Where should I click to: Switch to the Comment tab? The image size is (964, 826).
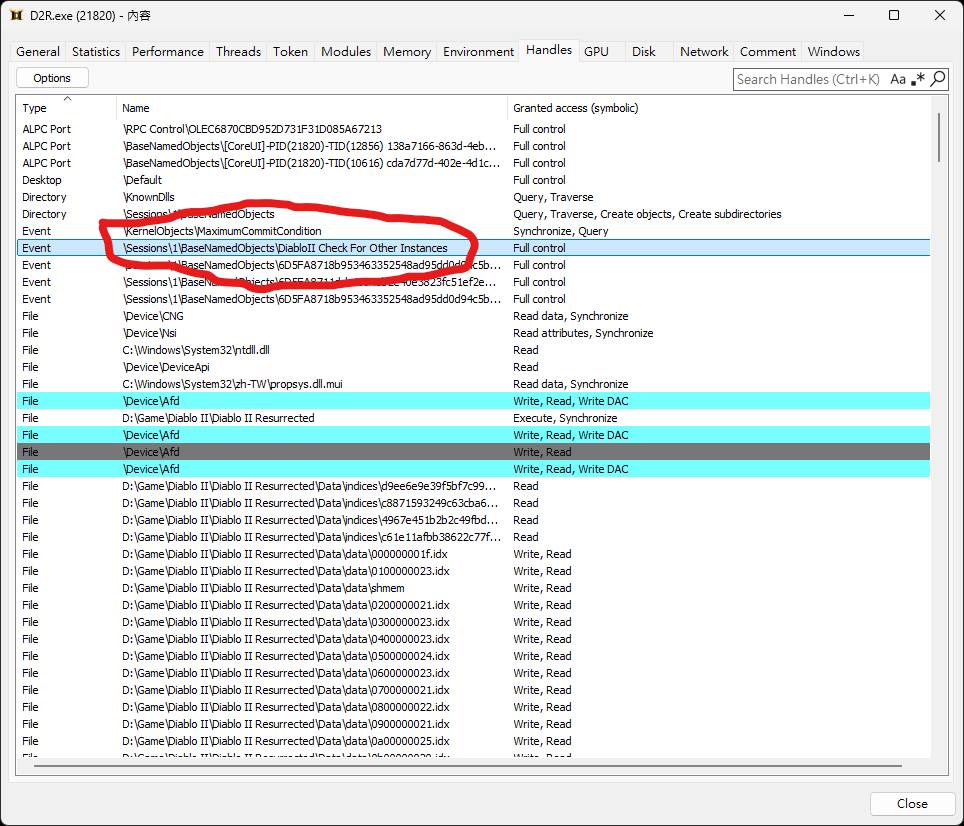(768, 52)
